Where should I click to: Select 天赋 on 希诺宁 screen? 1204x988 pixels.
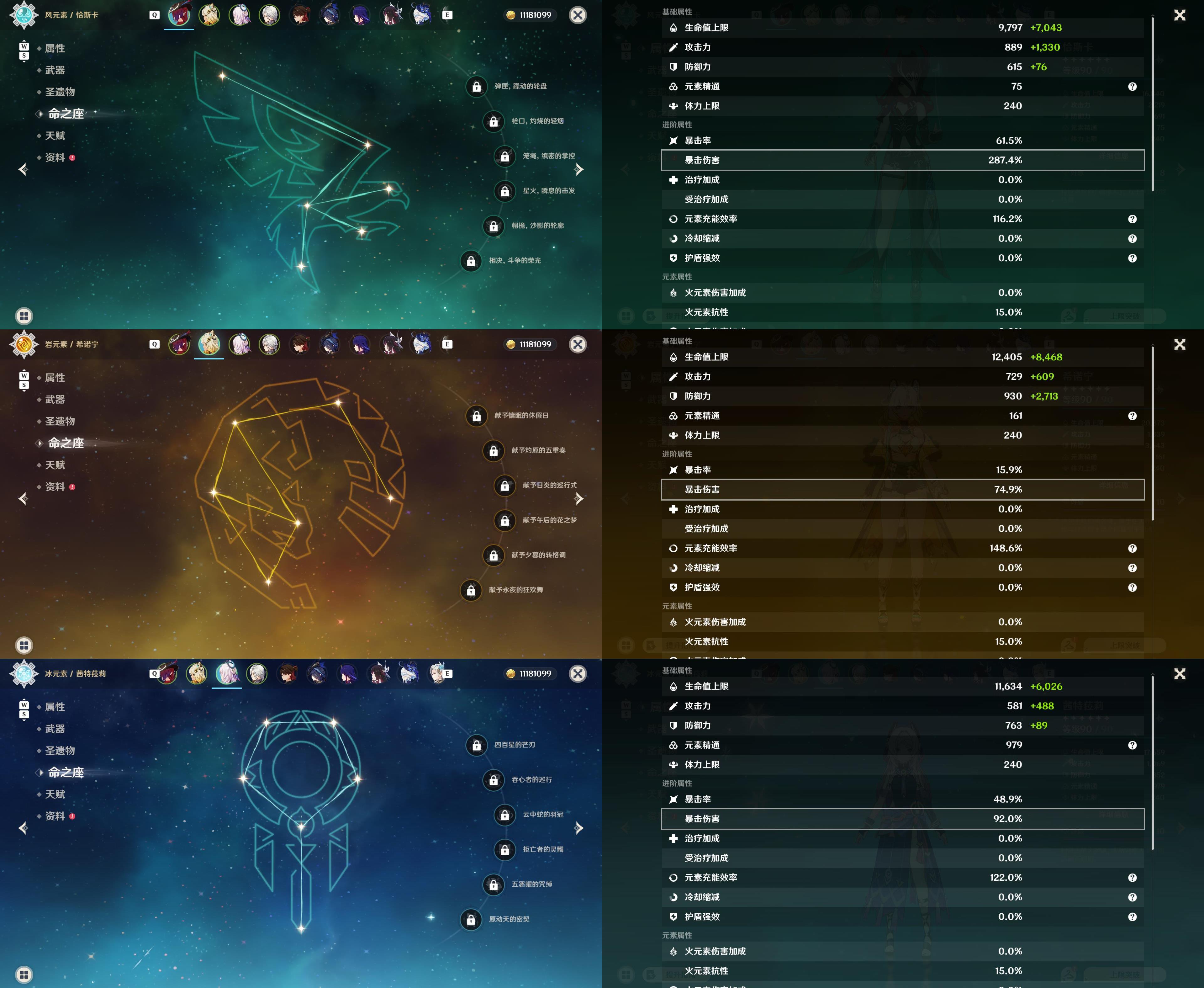[55, 465]
